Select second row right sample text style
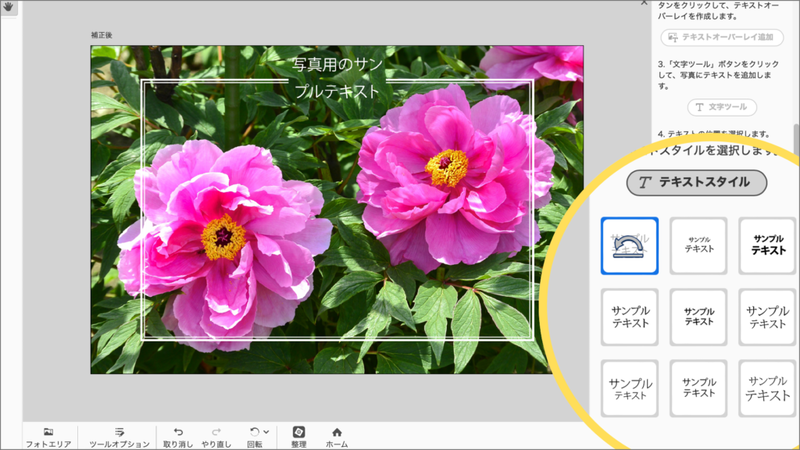The height and width of the screenshot is (450, 800). (767, 317)
